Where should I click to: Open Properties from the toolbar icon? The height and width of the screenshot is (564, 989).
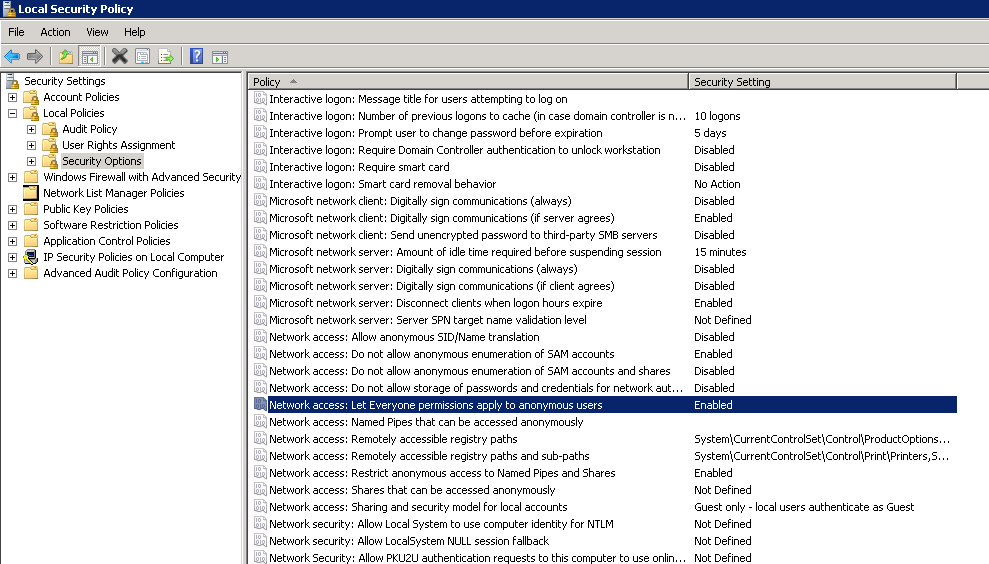(x=143, y=56)
